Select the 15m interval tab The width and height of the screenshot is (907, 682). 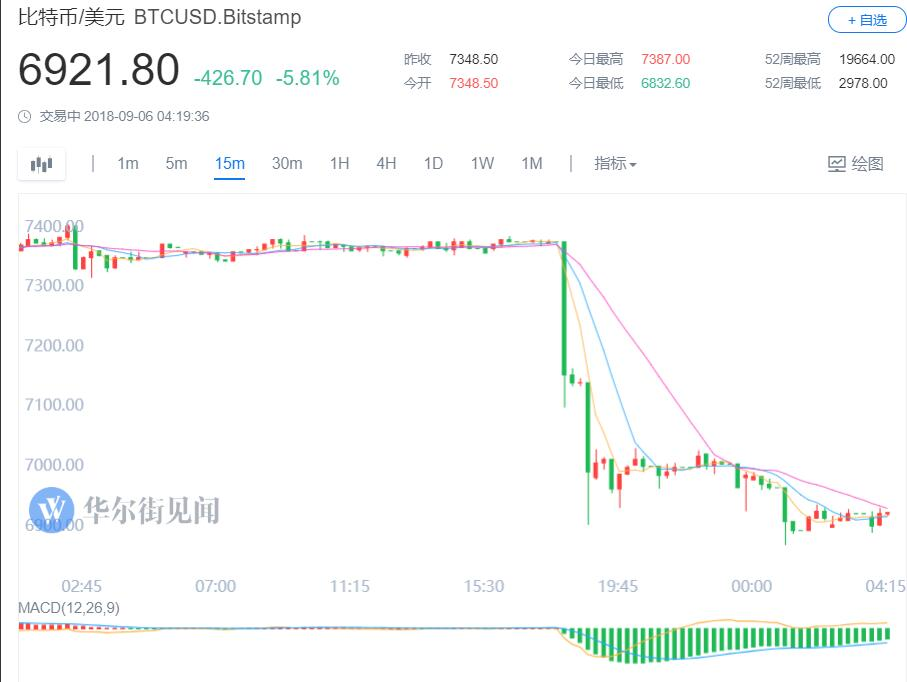[230, 164]
